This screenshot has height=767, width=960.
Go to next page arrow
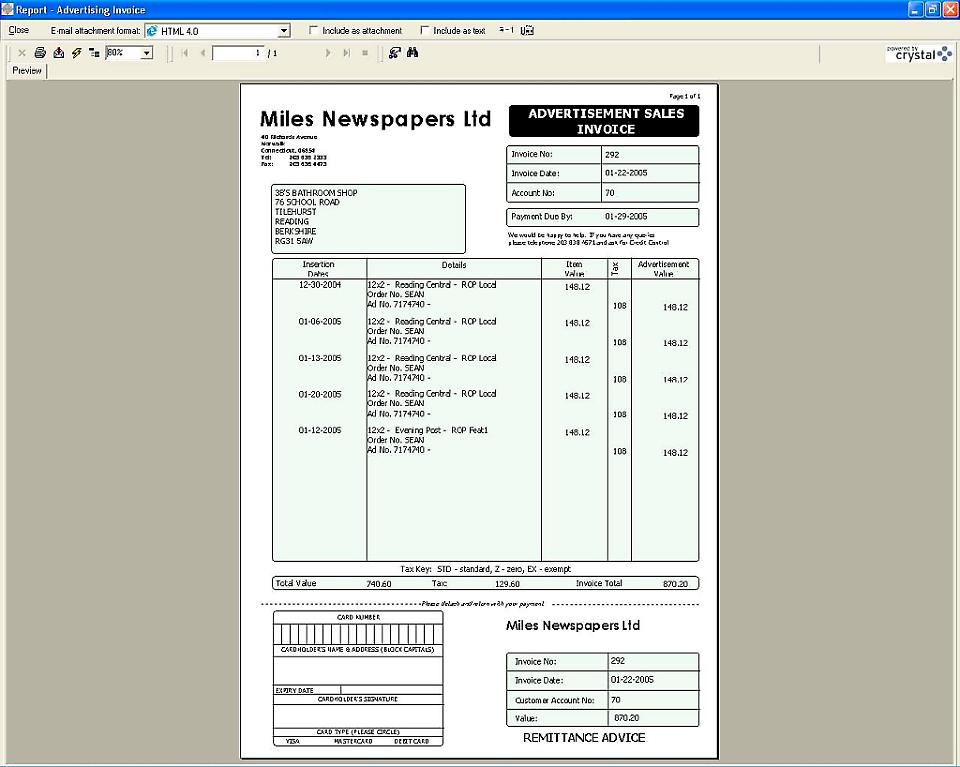click(328, 53)
